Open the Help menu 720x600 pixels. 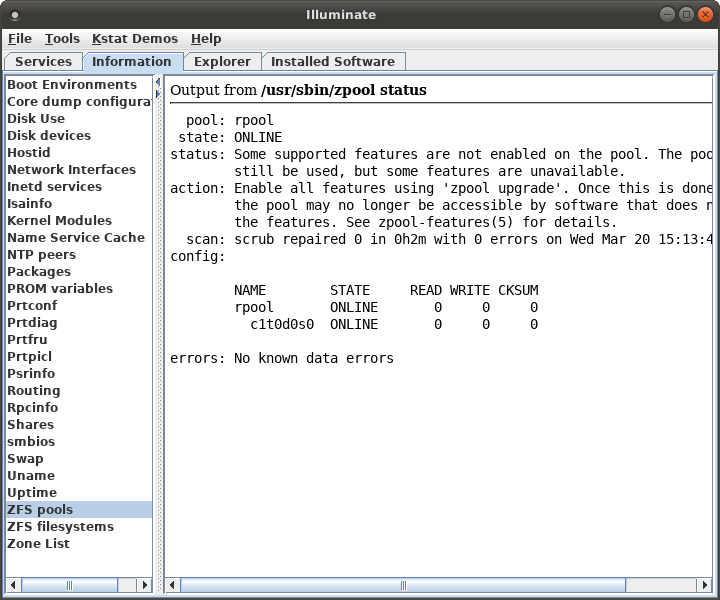click(206, 39)
